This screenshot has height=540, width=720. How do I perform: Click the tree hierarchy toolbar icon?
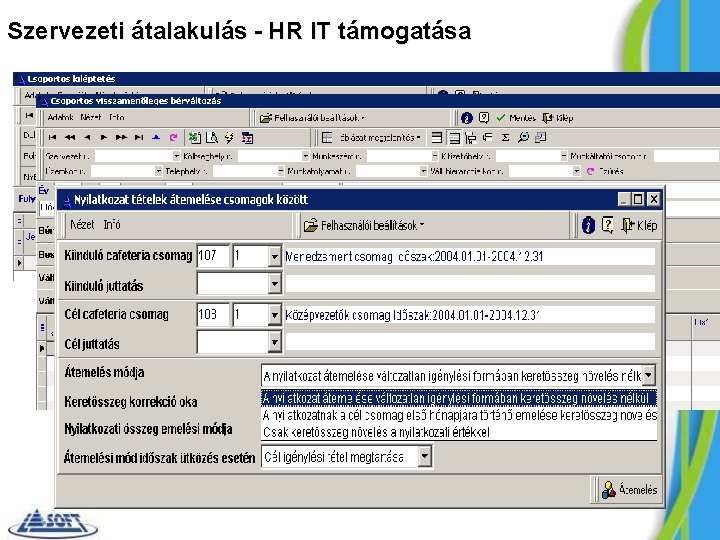click(x=471, y=137)
